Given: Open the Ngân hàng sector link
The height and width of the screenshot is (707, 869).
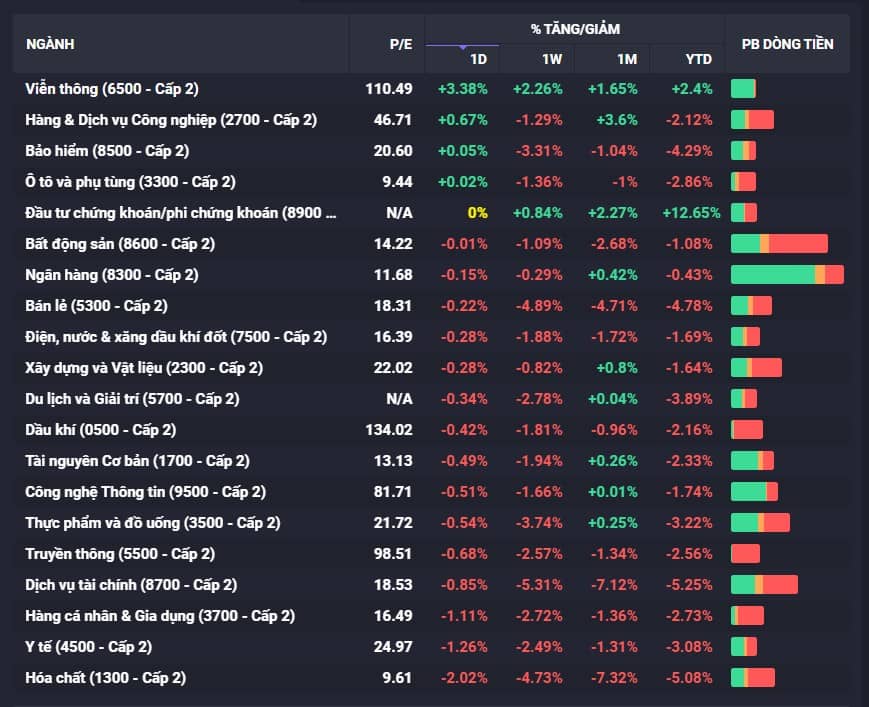Looking at the screenshot, I should [111, 275].
